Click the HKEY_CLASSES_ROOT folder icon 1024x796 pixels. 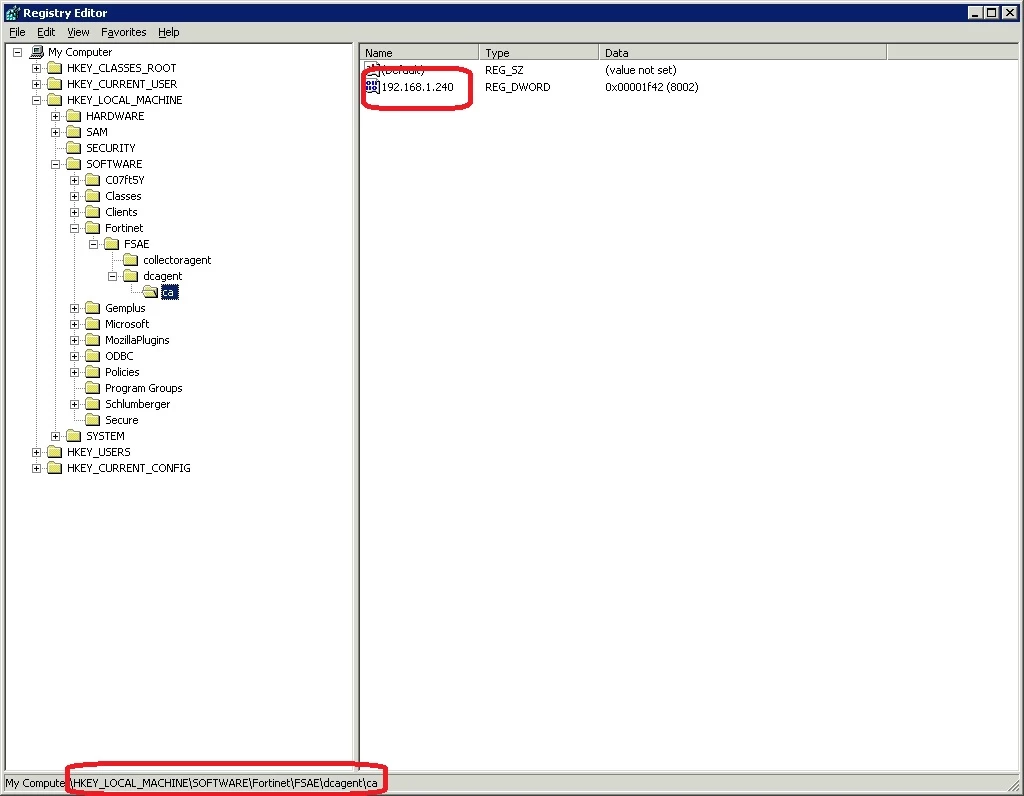(55, 68)
